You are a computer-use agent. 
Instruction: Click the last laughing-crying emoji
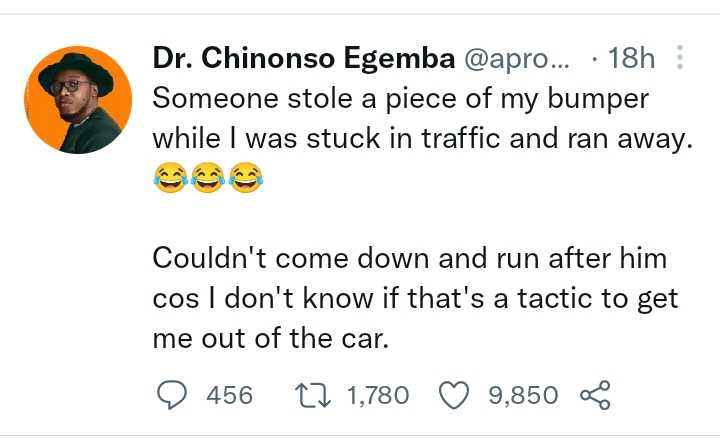(x=243, y=180)
